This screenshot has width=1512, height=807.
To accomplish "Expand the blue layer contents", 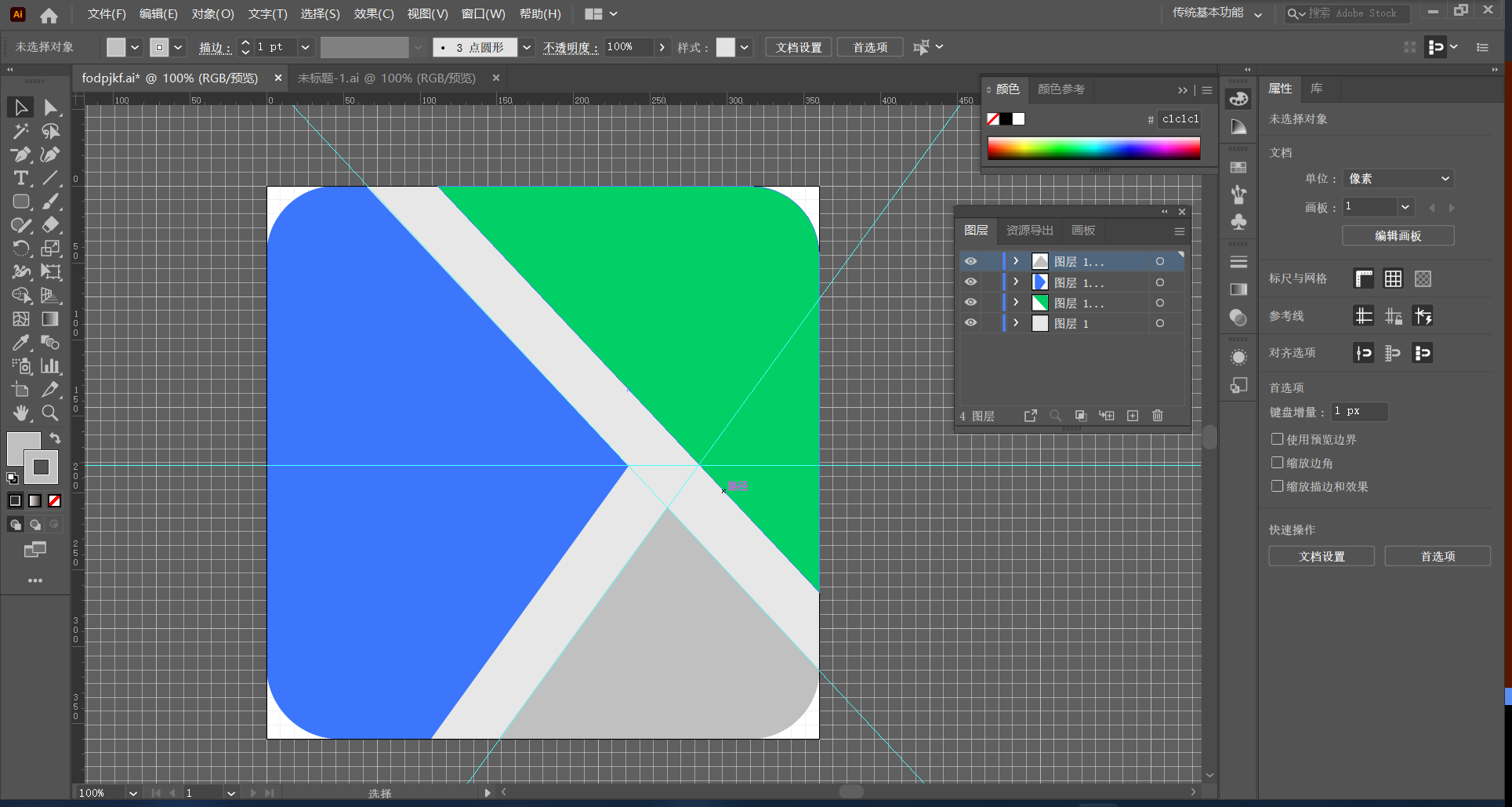I will pos(1016,282).
